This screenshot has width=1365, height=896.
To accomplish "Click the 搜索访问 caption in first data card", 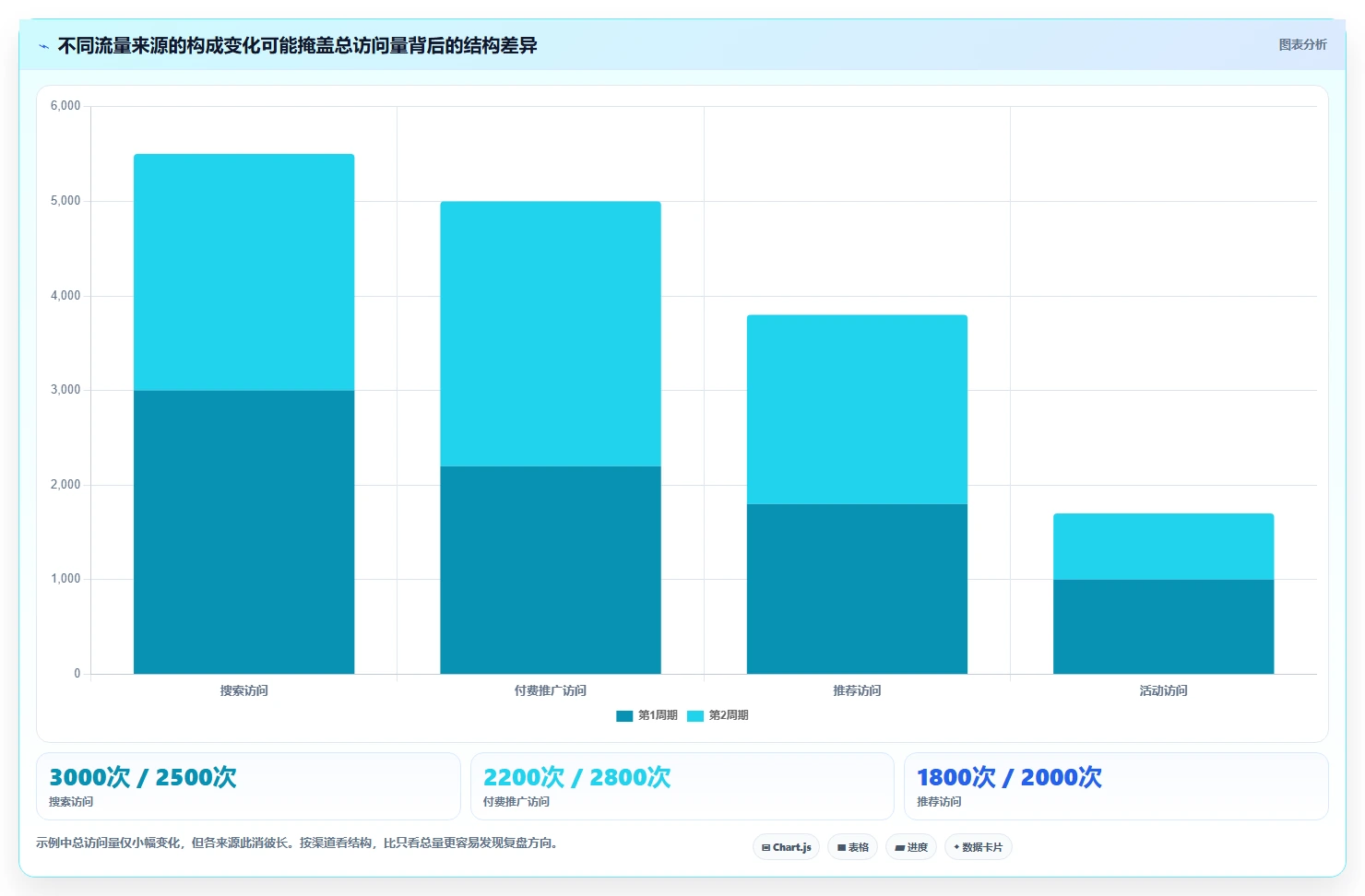I will [x=71, y=802].
